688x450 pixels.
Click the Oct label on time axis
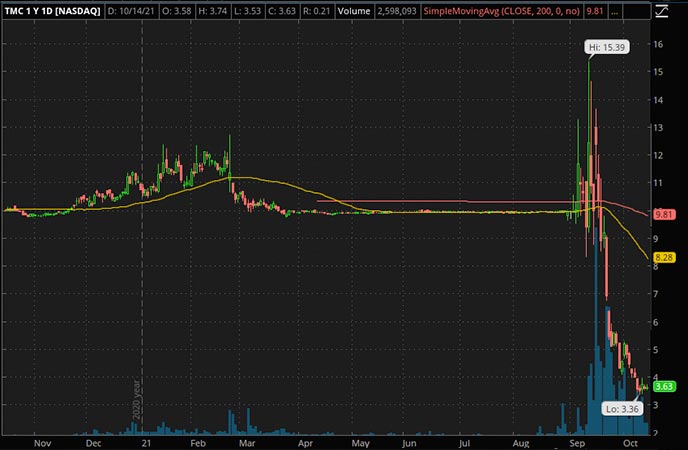click(x=630, y=443)
